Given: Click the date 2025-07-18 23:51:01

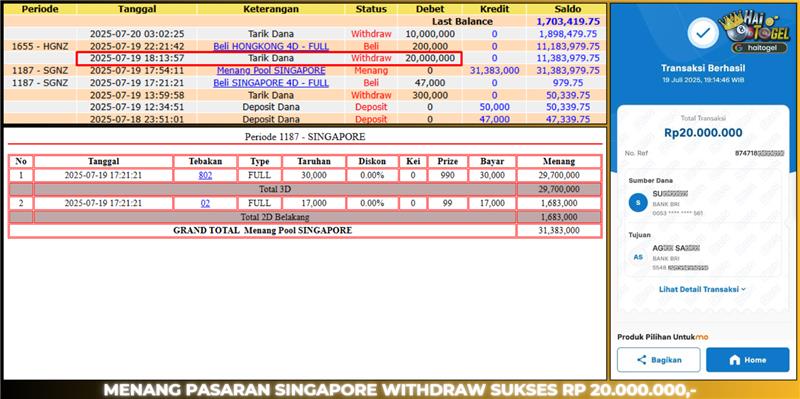Looking at the screenshot, I should [x=137, y=119].
